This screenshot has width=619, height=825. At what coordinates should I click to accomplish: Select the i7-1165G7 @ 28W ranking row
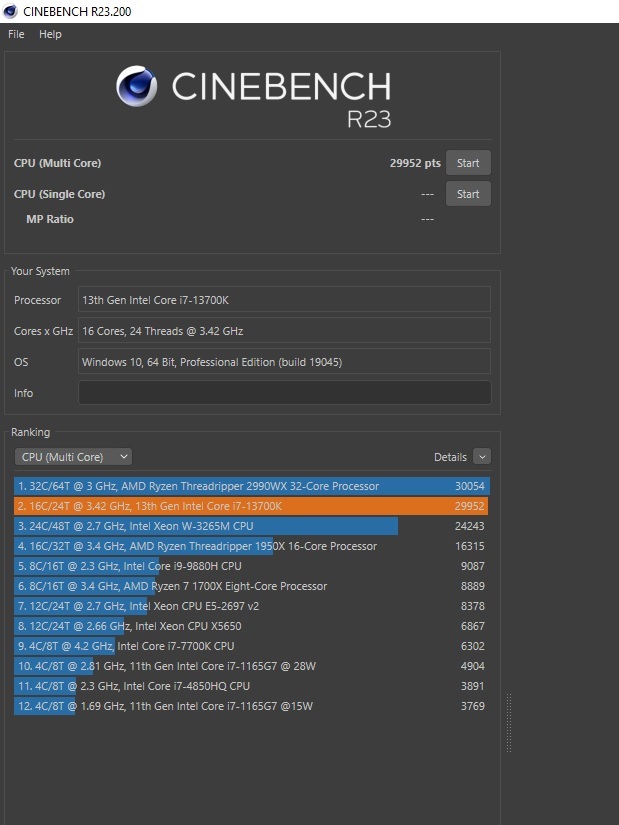tap(252, 666)
